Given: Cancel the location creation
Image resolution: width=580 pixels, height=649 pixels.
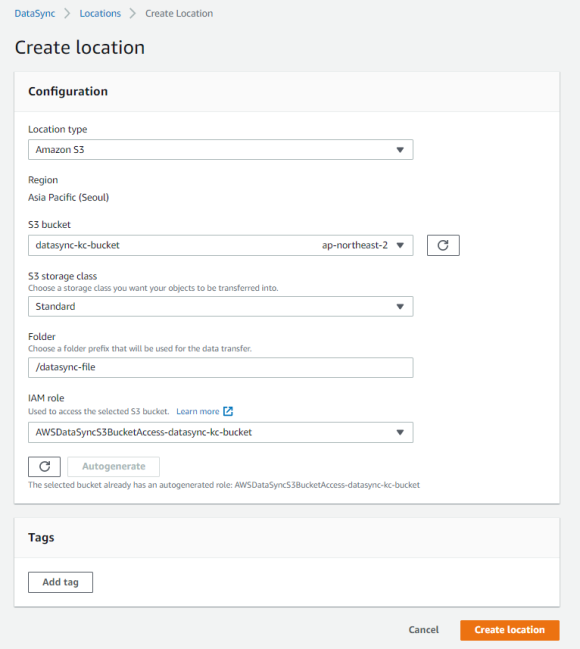Looking at the screenshot, I should (424, 630).
